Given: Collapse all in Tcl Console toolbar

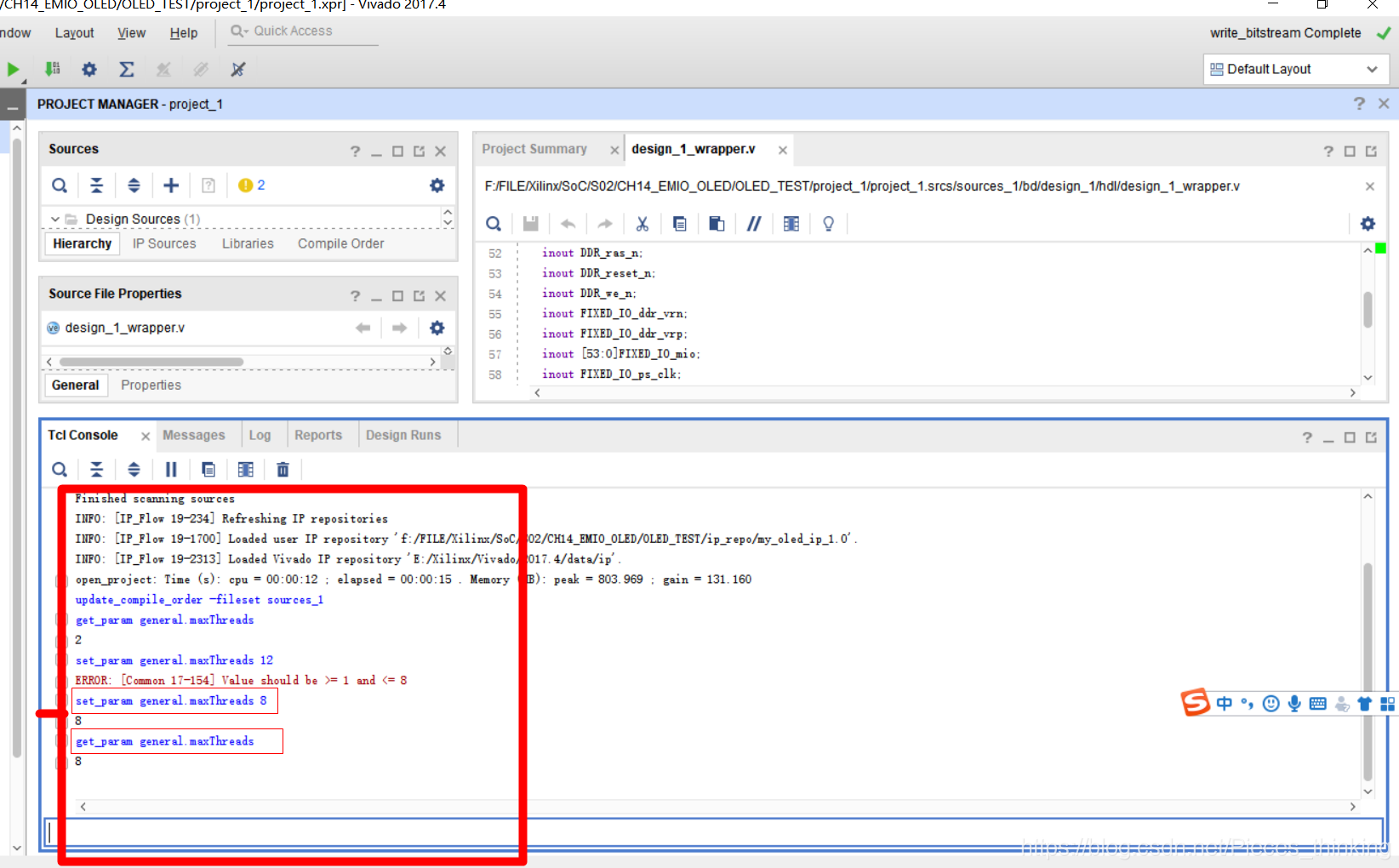Looking at the screenshot, I should tap(97, 470).
